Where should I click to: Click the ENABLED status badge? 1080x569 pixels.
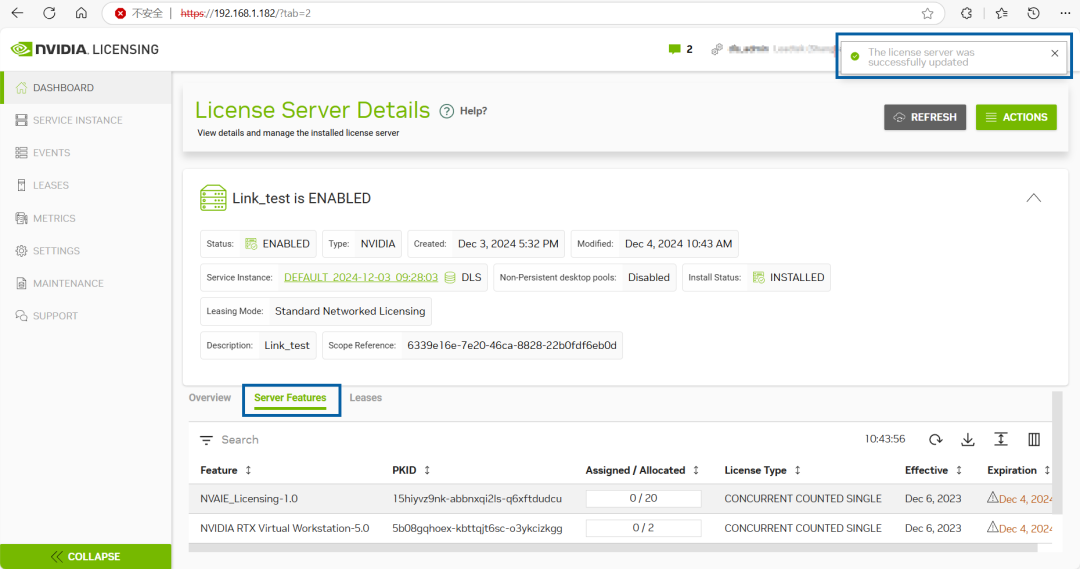click(x=278, y=244)
